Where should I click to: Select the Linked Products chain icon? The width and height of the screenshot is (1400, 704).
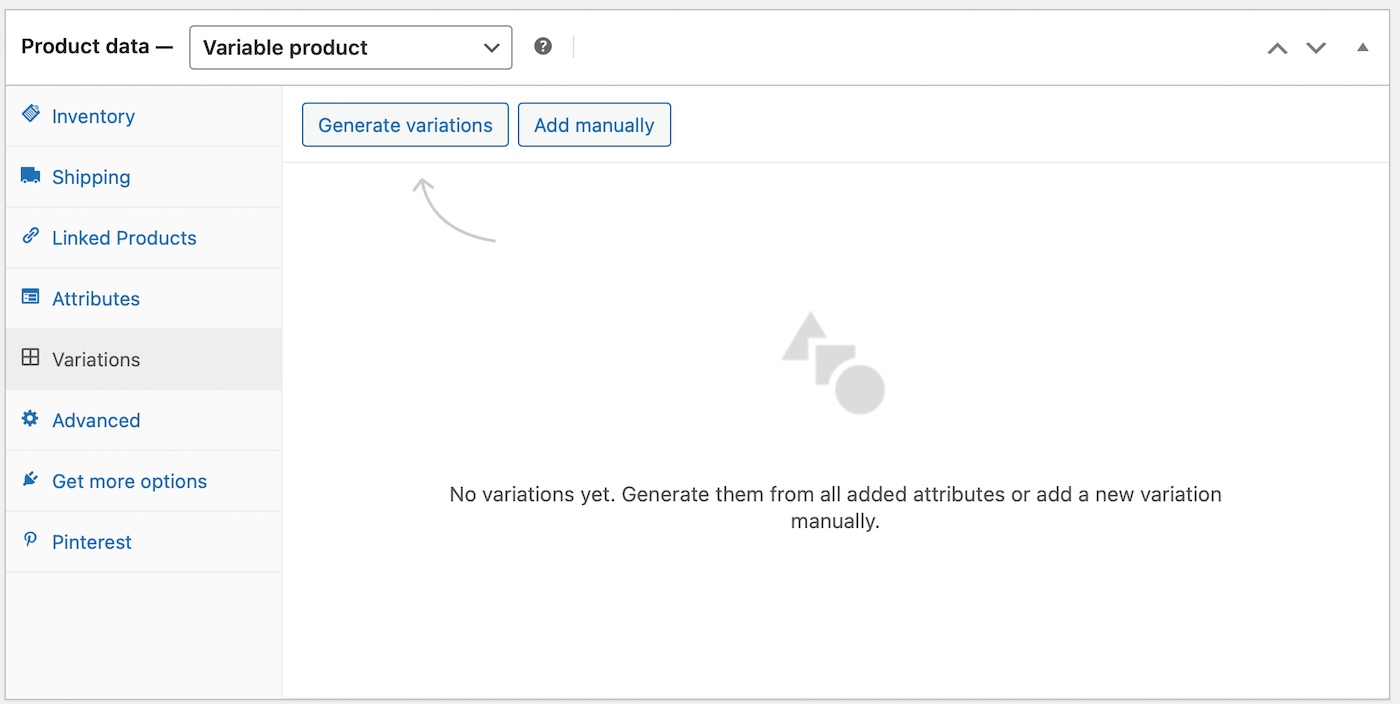30,237
